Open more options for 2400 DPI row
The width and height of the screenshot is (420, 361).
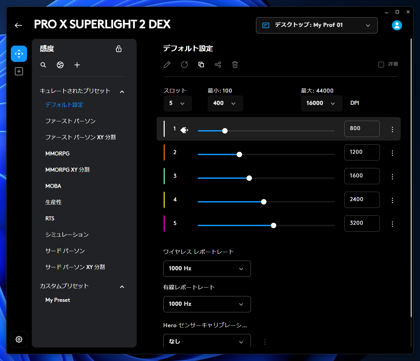(392, 200)
